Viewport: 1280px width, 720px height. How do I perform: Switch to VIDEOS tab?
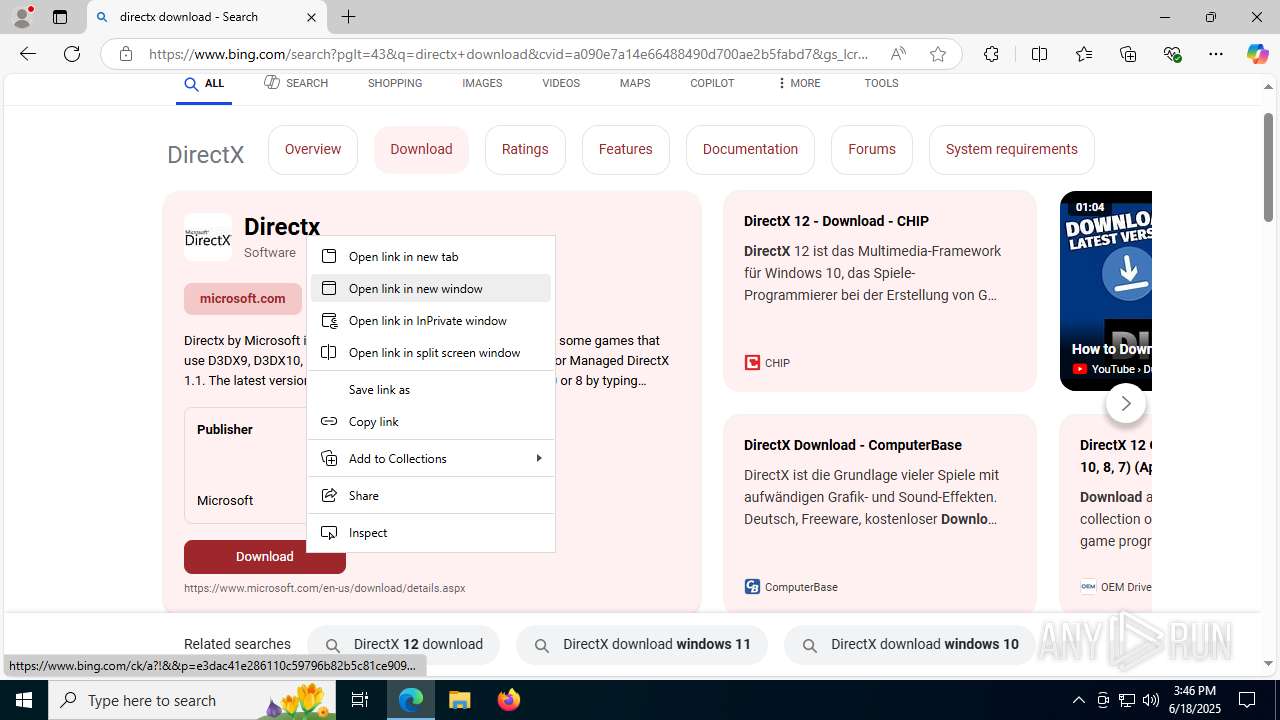561,84
